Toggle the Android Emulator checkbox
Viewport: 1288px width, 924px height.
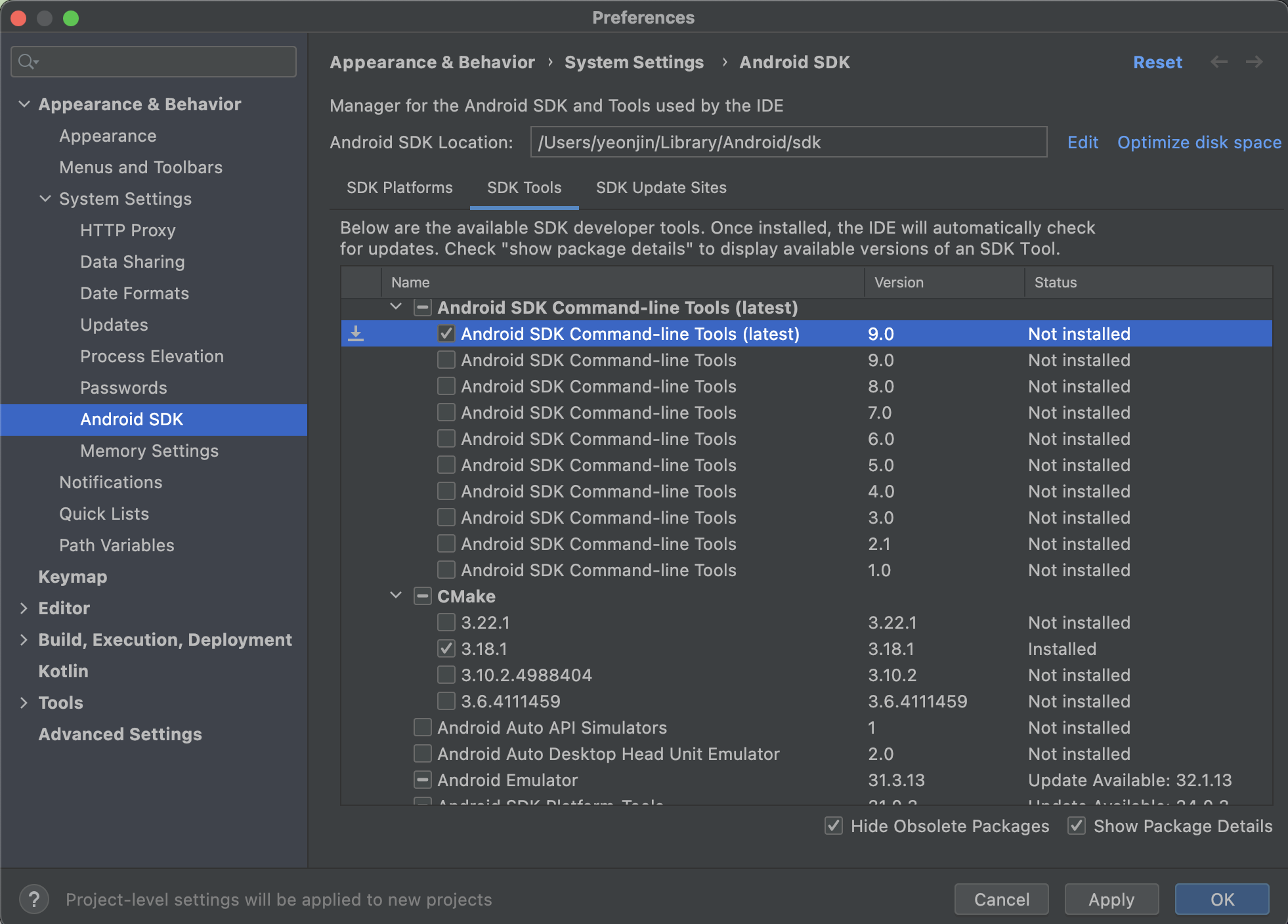(x=423, y=780)
